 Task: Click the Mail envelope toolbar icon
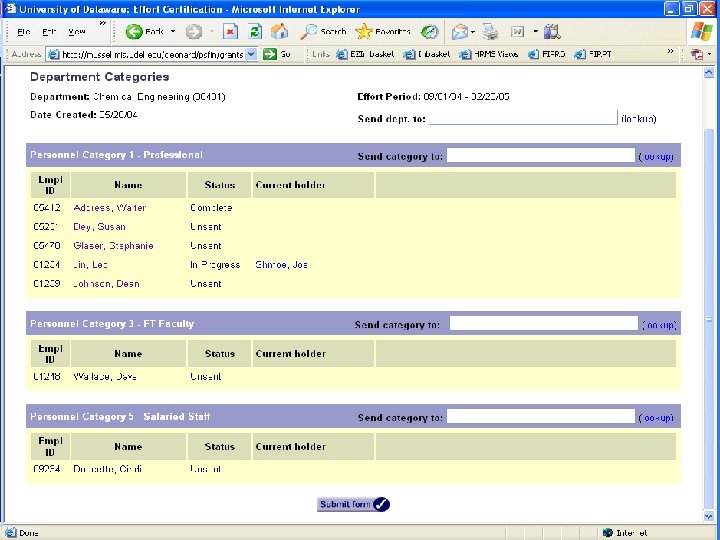click(459, 32)
